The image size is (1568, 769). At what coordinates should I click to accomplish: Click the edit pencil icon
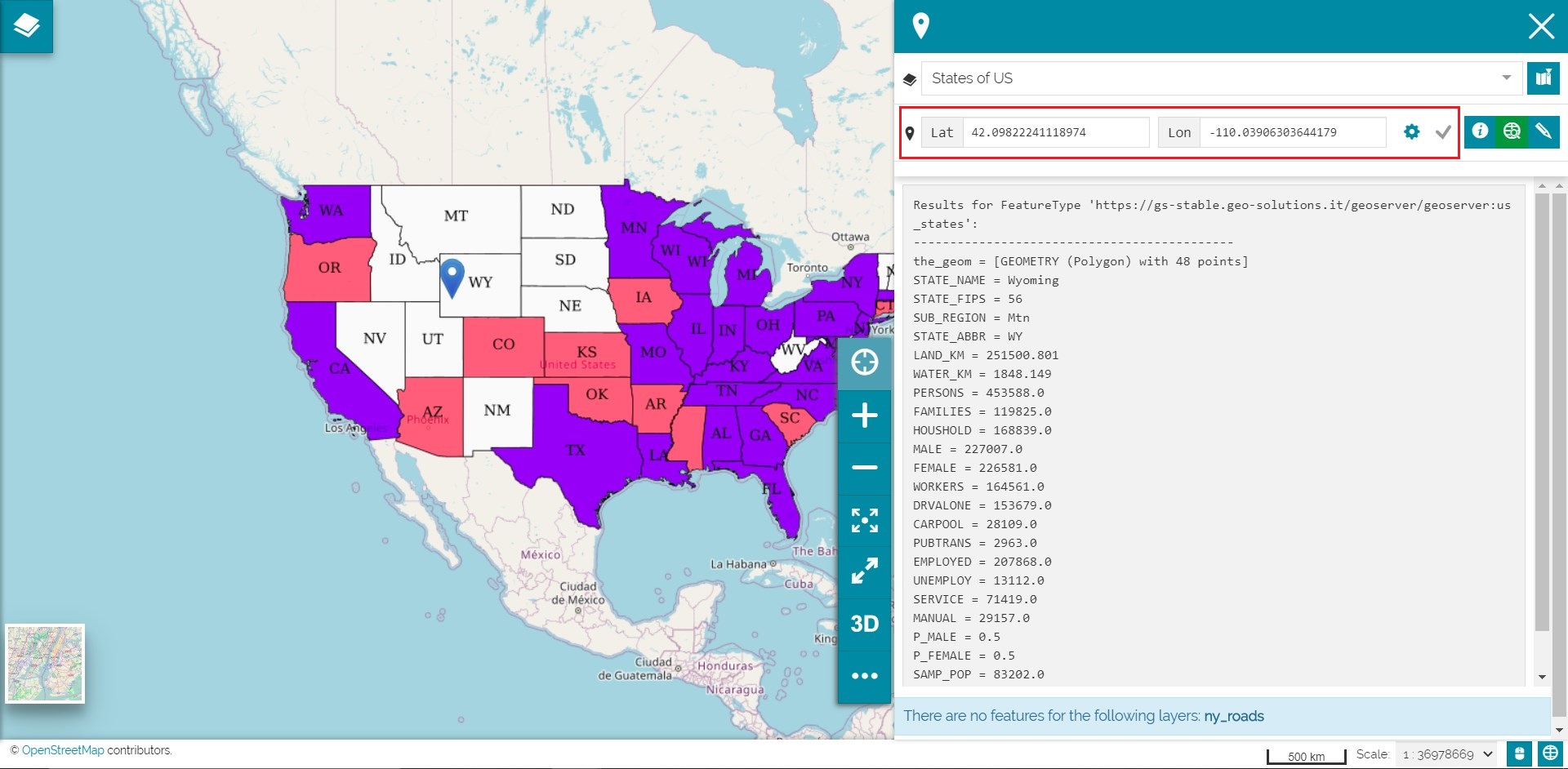click(x=1543, y=131)
